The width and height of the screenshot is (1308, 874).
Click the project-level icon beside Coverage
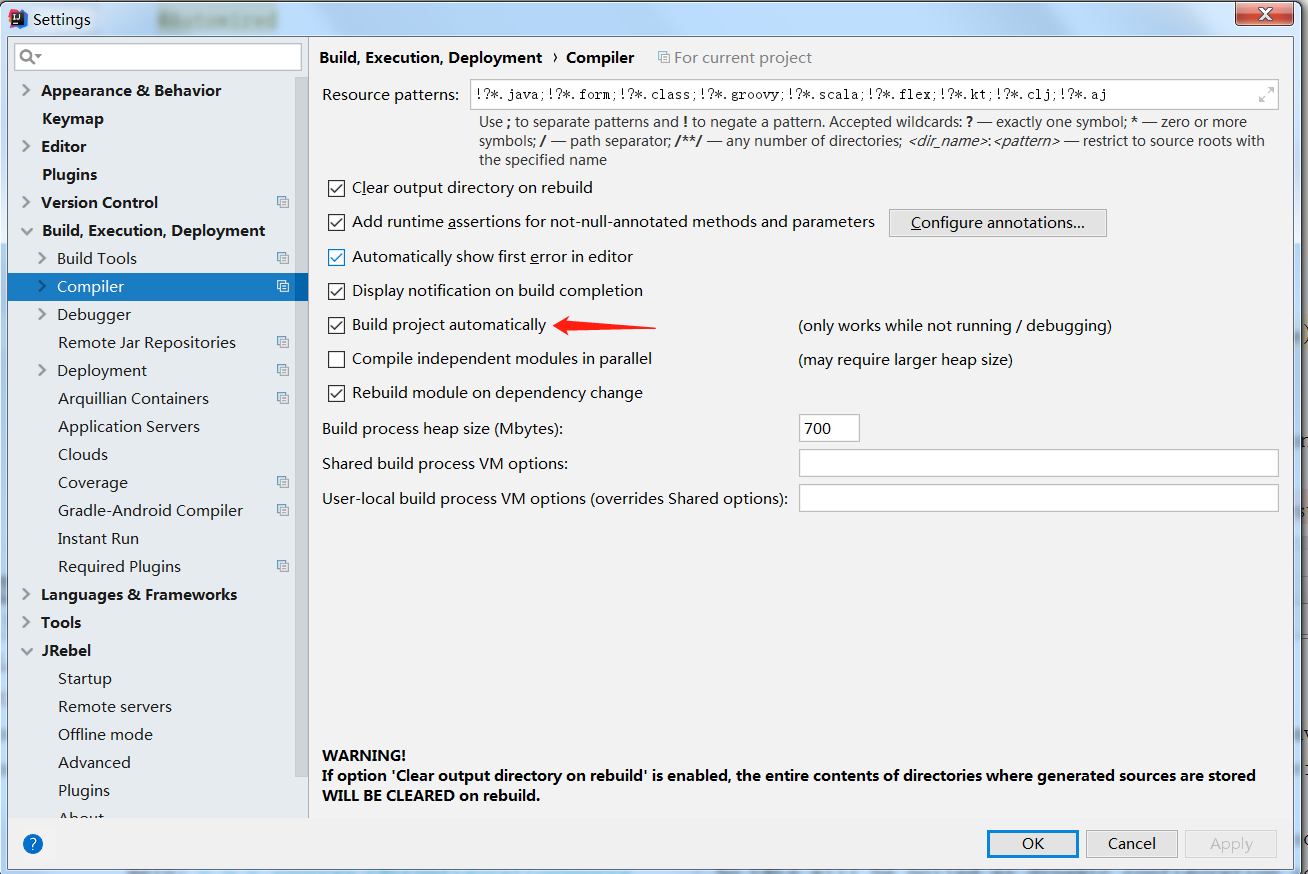coord(283,483)
